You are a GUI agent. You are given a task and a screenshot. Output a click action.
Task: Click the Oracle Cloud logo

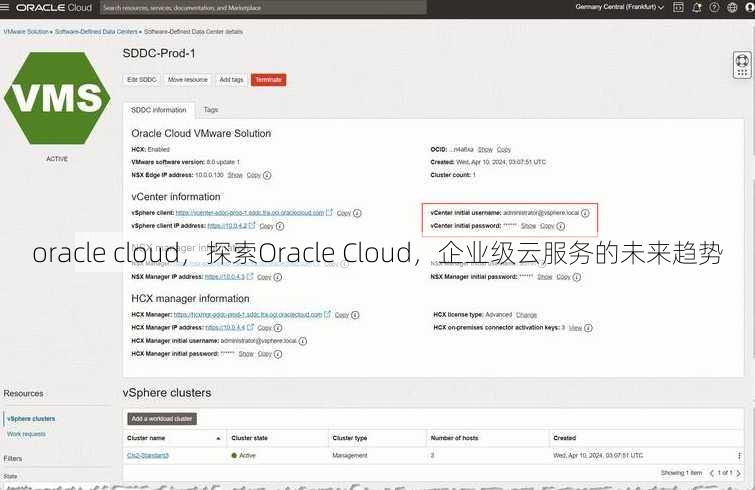tap(54, 7)
